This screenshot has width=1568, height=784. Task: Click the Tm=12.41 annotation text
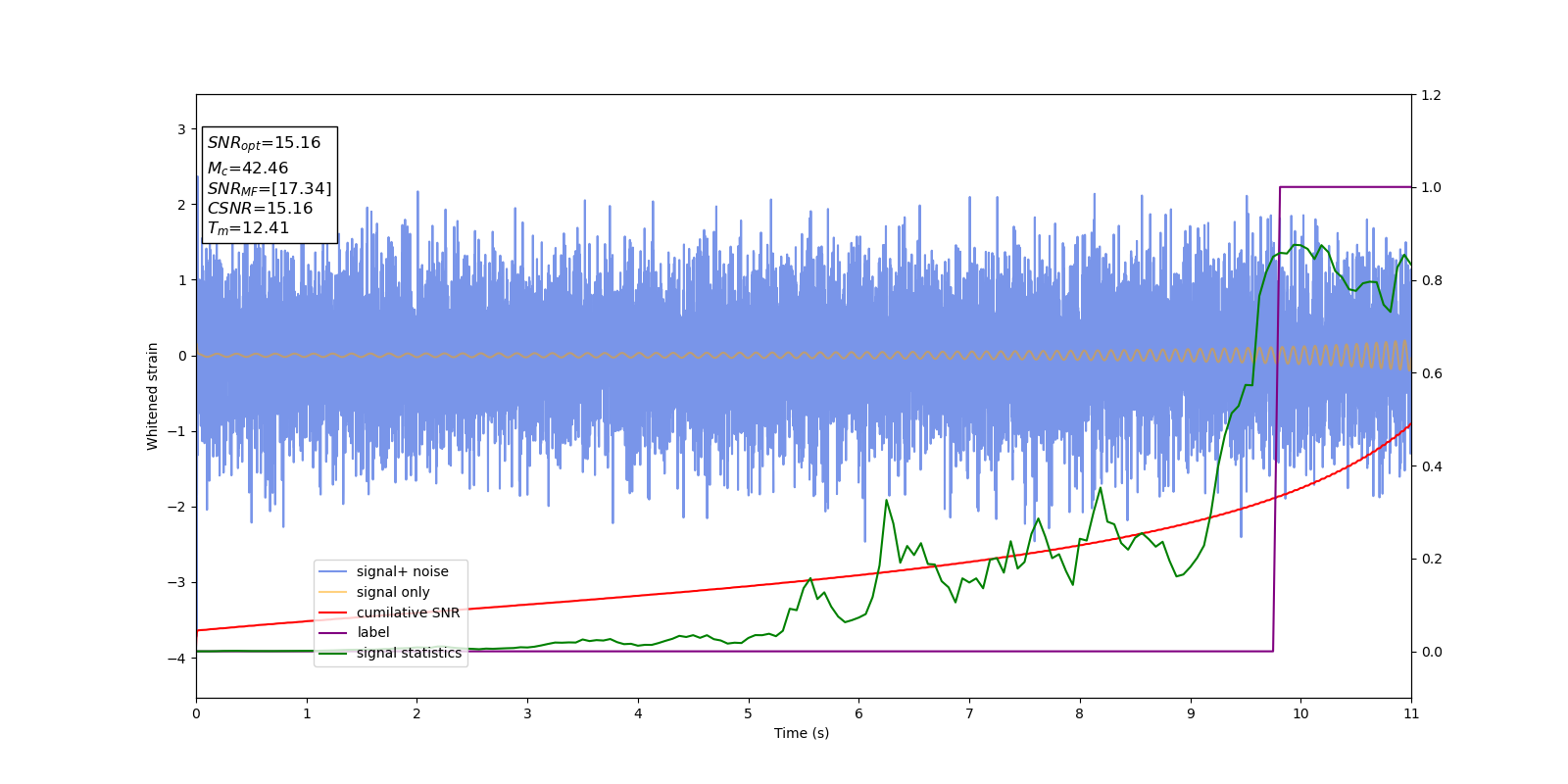(x=249, y=228)
